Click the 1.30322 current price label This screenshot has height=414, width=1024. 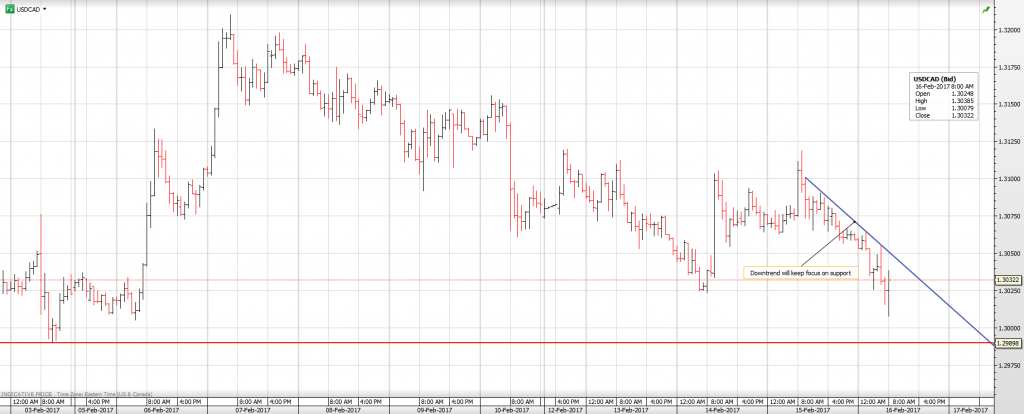tap(1007, 281)
